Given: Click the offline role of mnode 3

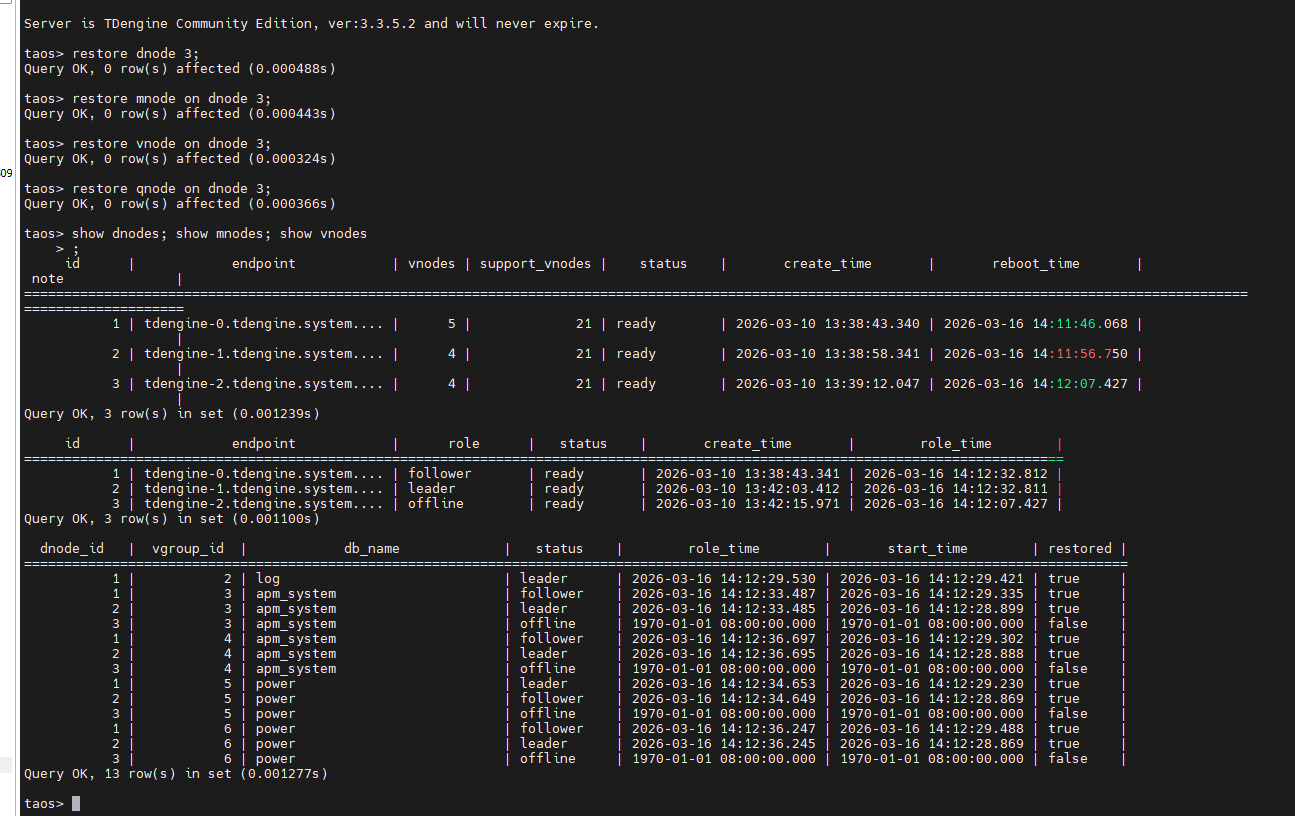Looking at the screenshot, I should [436, 504].
